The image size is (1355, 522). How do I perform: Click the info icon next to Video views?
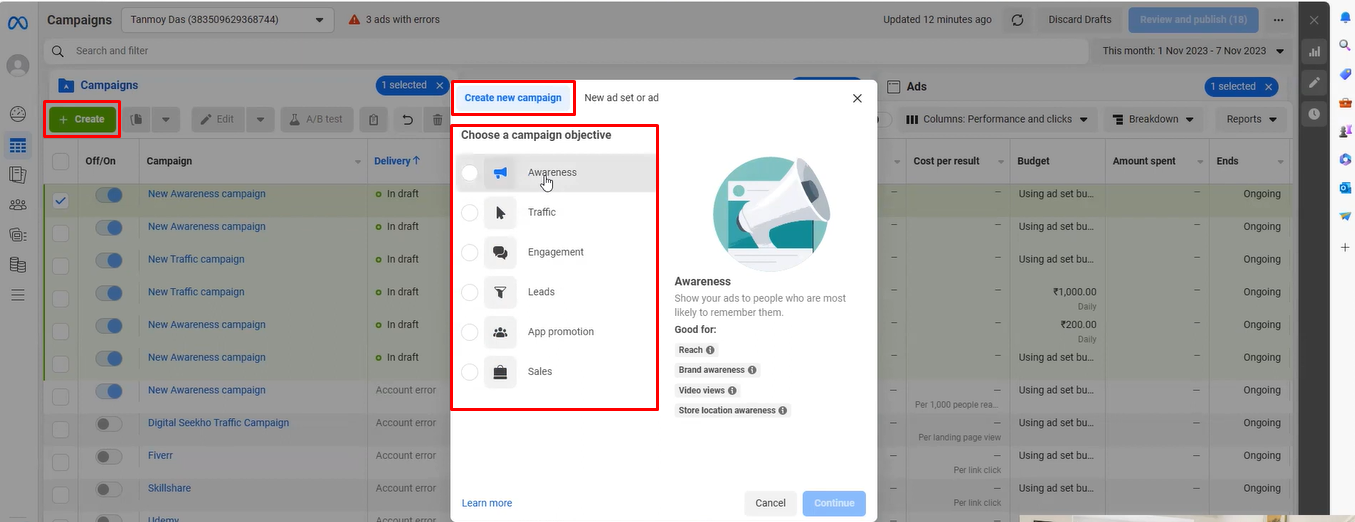click(733, 391)
